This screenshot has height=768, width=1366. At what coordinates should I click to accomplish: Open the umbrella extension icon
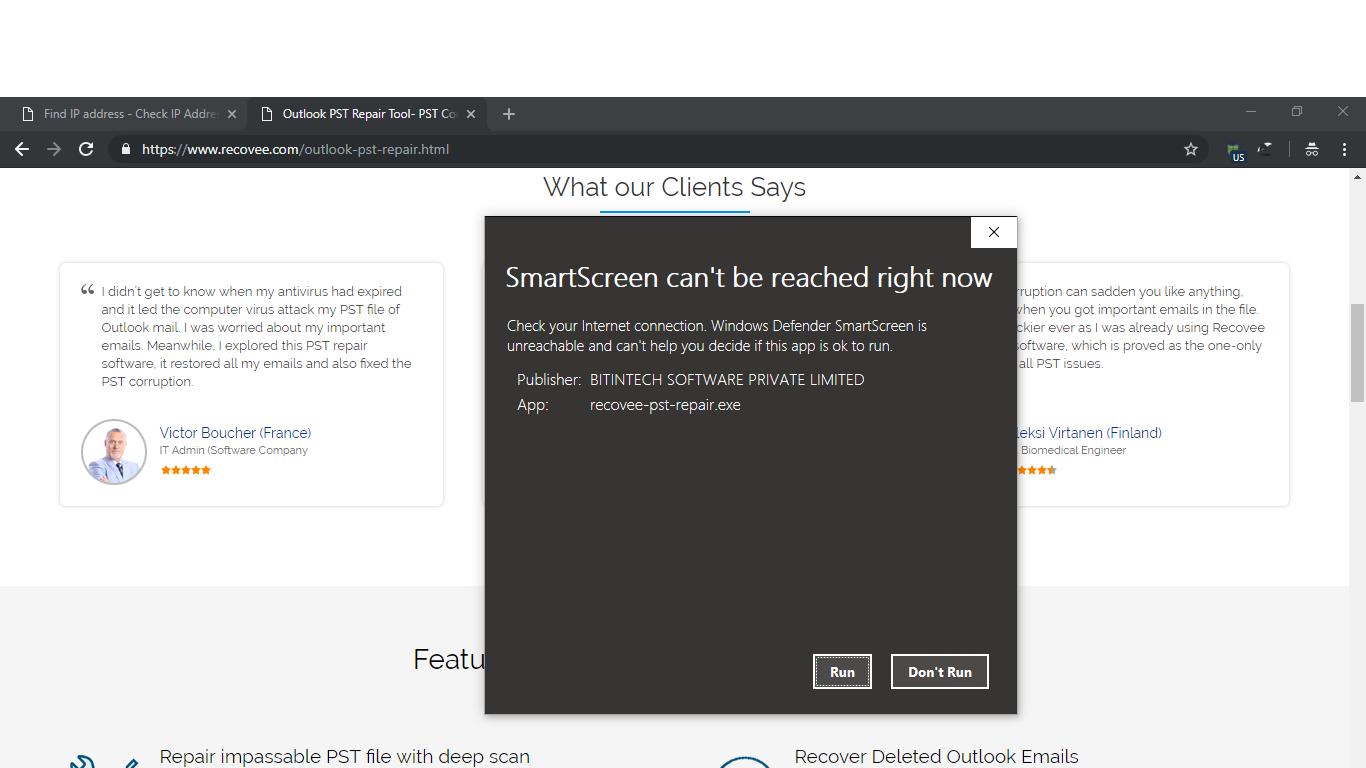point(1265,149)
